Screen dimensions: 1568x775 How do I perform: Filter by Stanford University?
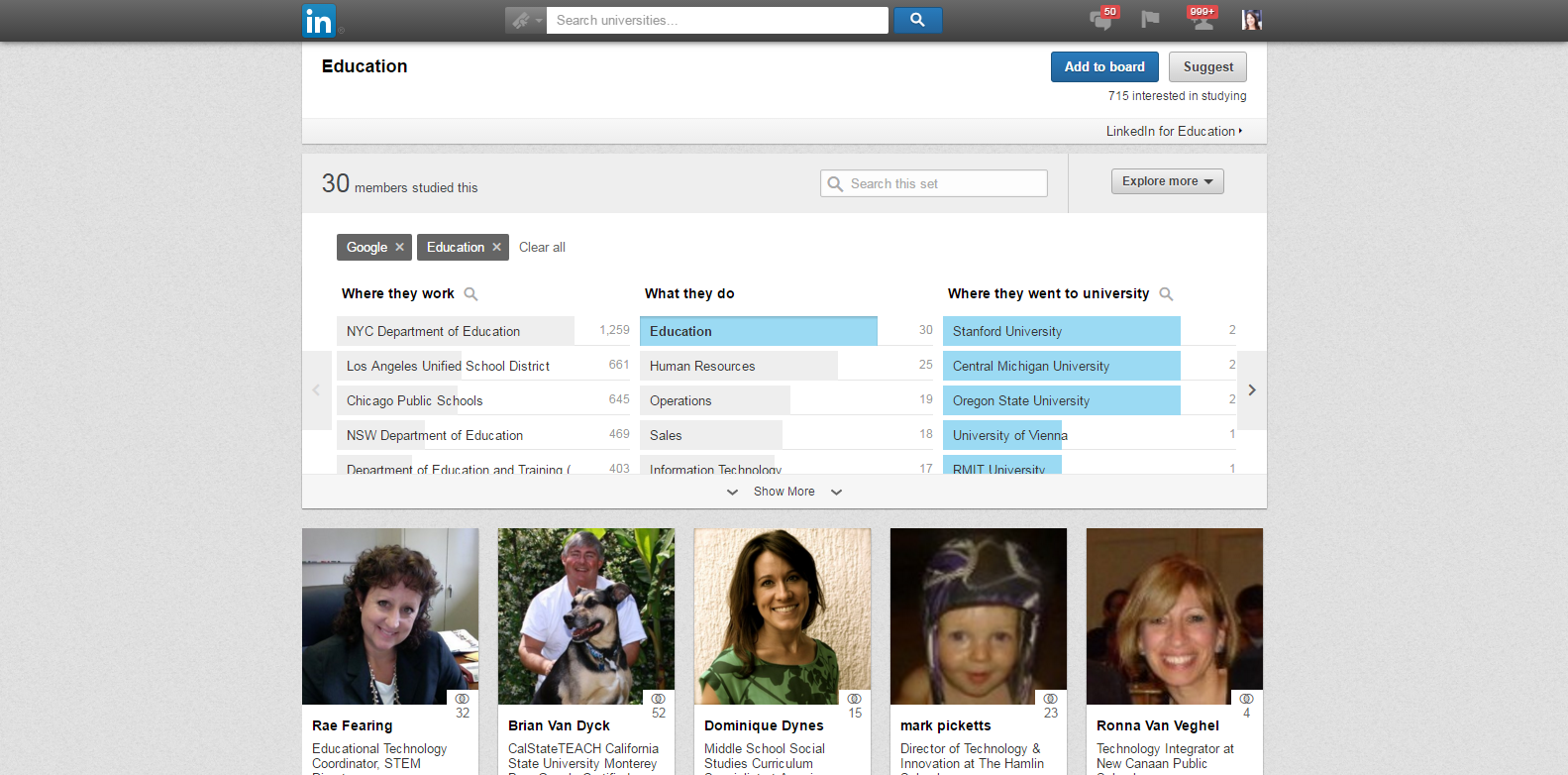1090,331
